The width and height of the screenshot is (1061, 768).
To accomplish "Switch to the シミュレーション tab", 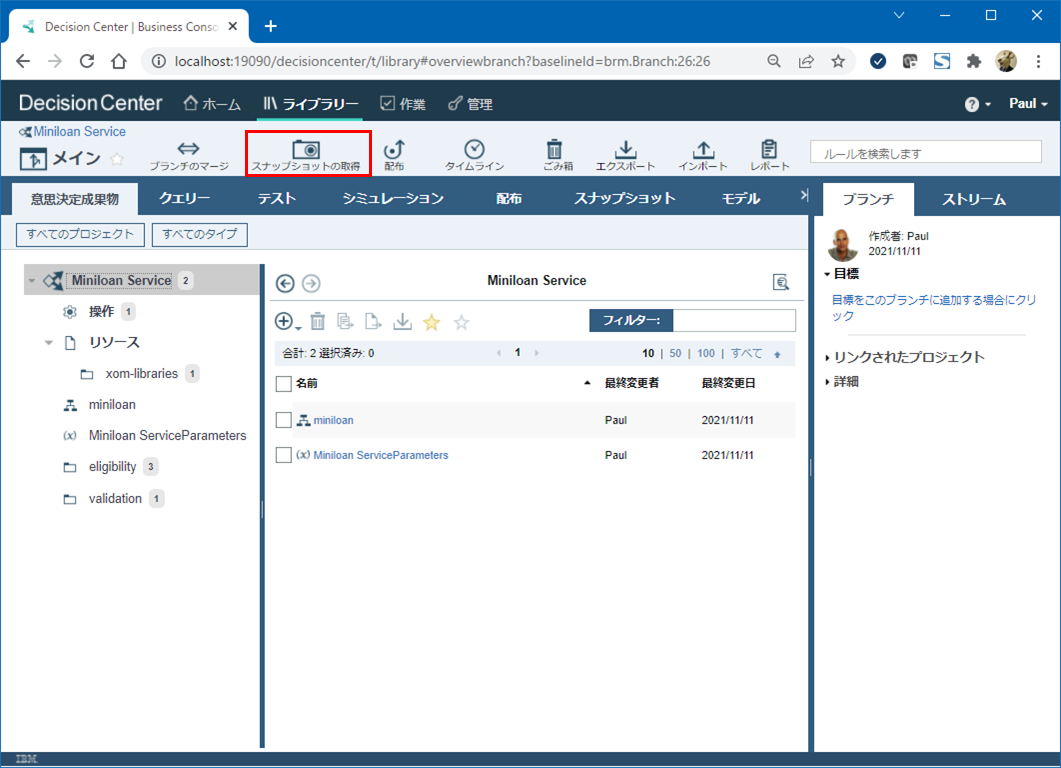I will pyautogui.click(x=392, y=198).
